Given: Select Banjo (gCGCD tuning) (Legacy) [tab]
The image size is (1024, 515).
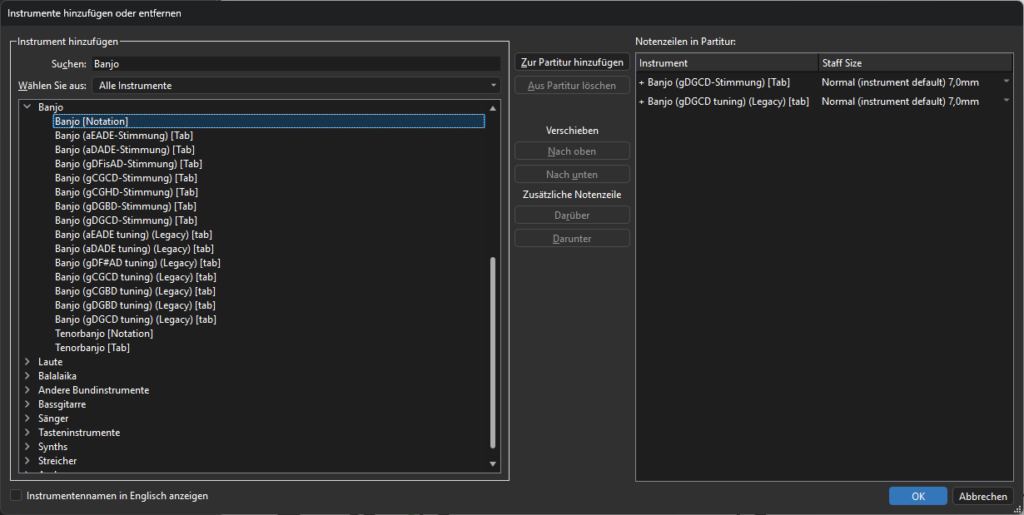Looking at the screenshot, I should pos(135,277).
